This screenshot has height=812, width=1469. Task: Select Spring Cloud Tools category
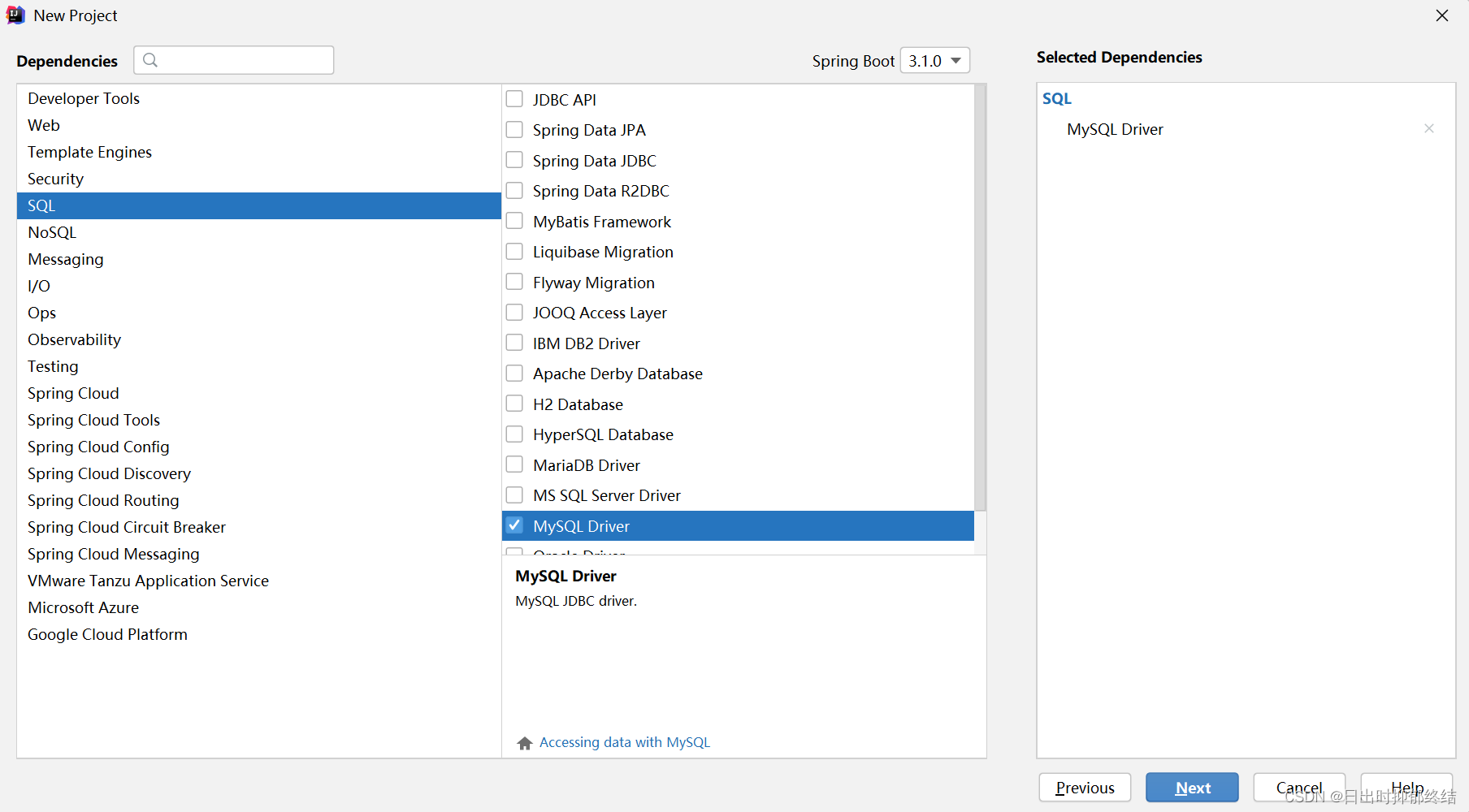pyautogui.click(x=258, y=420)
